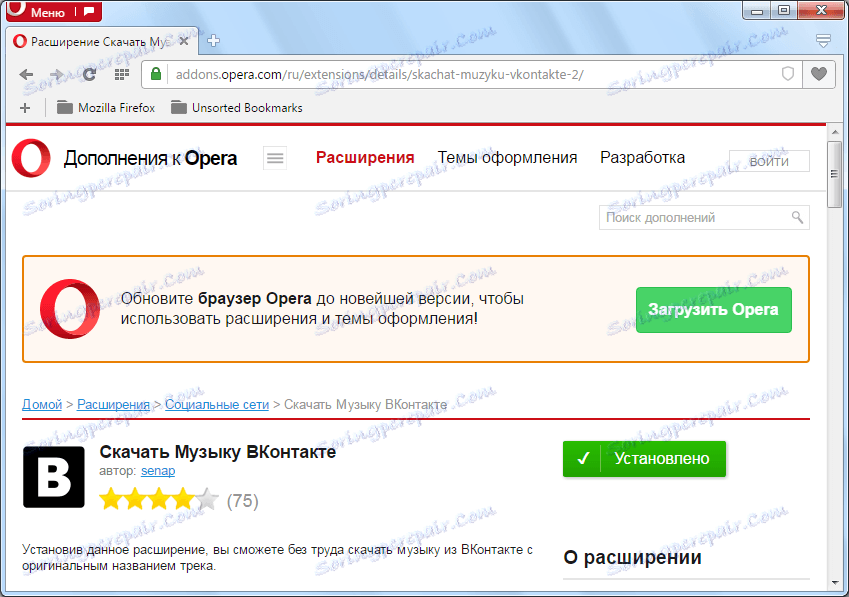Viewport: 849px width, 597px height.
Task: Click the ВКонтакте extension icon
Action: point(53,477)
